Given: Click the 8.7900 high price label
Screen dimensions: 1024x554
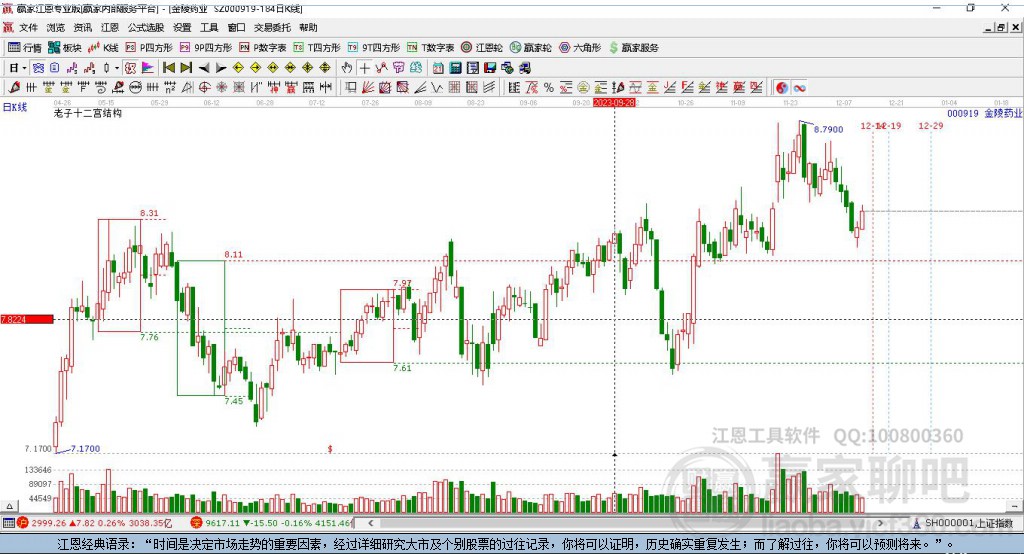Looking at the screenshot, I should 828,129.
